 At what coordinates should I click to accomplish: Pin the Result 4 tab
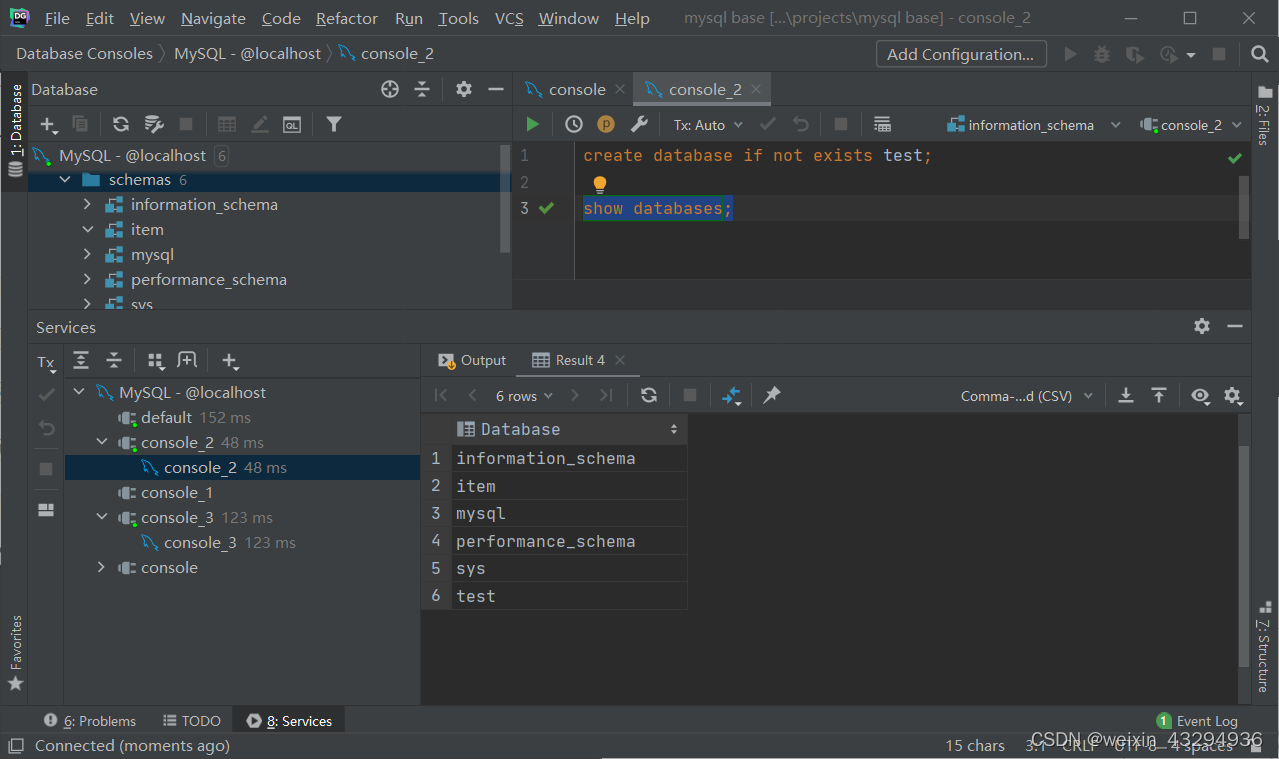771,395
